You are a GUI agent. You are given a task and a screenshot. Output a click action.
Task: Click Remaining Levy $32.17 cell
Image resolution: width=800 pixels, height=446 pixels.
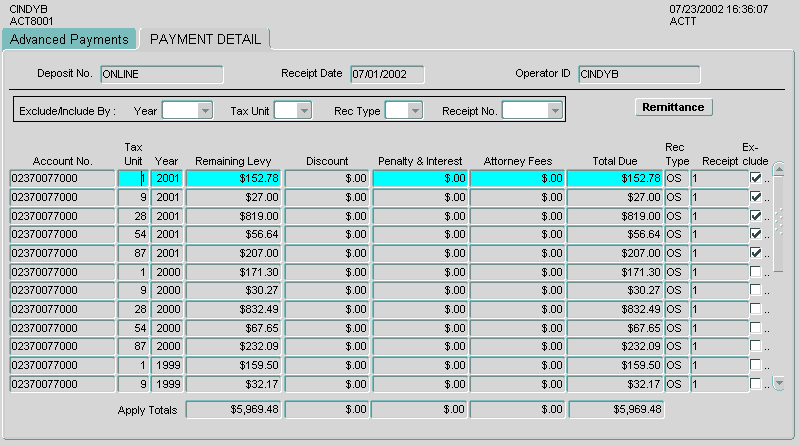pos(233,384)
